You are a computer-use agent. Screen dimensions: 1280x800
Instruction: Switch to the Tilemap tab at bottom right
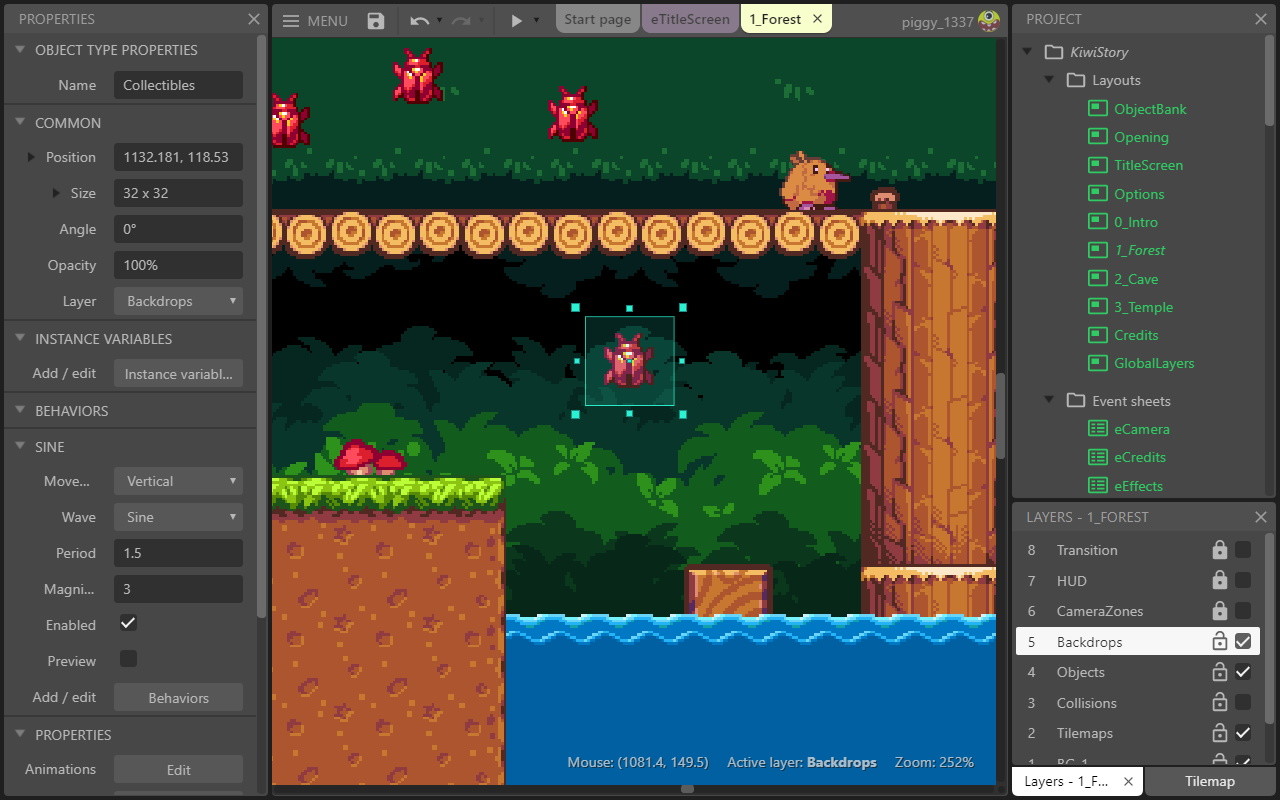(1210, 781)
